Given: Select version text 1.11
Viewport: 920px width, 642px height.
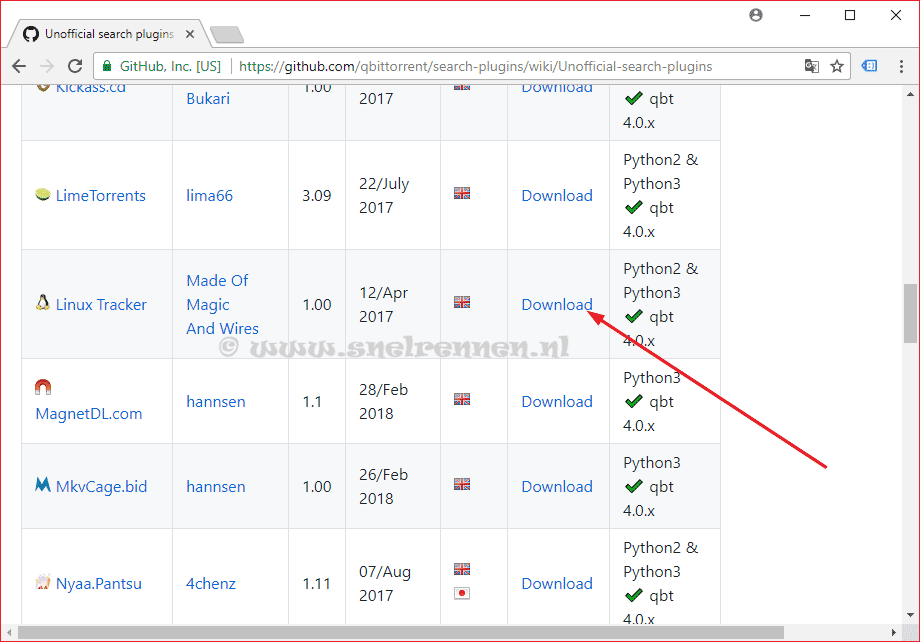Looking at the screenshot, I should (x=316, y=583).
